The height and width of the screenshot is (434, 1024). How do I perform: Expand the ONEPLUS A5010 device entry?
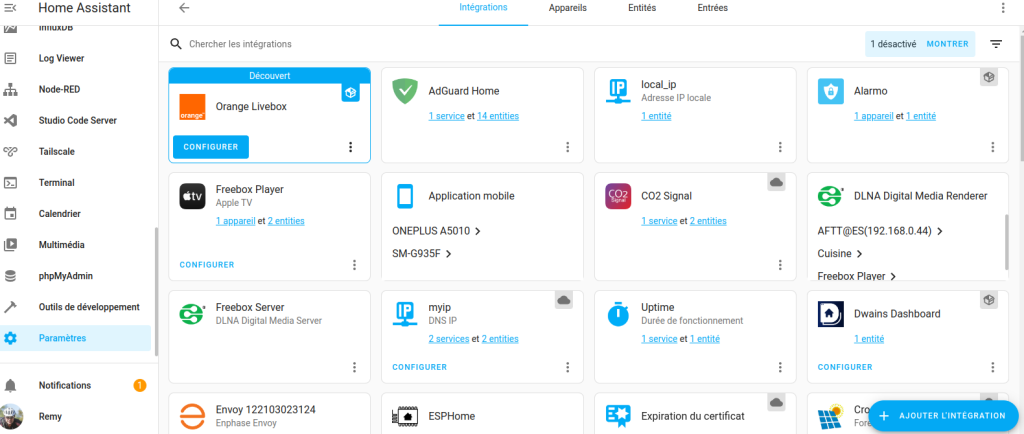[436, 231]
